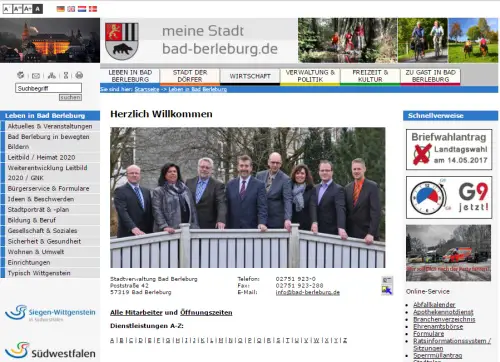Open the Alle Mitarbeiter link
This screenshot has width=500, height=362.
point(136,313)
